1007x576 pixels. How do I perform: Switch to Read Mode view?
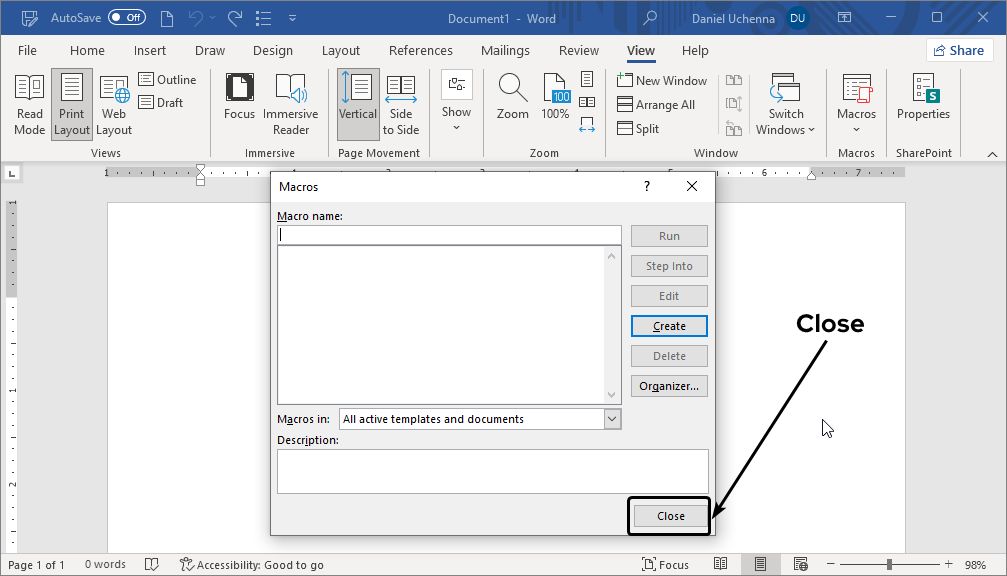pyautogui.click(x=29, y=103)
